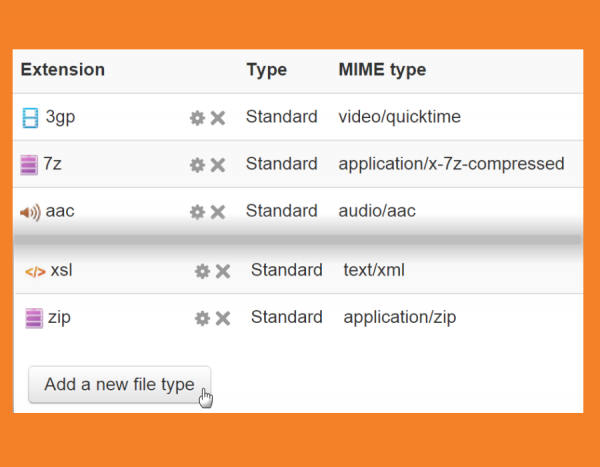600x467 pixels.
Task: Click the MIME type column header
Action: coord(382,70)
